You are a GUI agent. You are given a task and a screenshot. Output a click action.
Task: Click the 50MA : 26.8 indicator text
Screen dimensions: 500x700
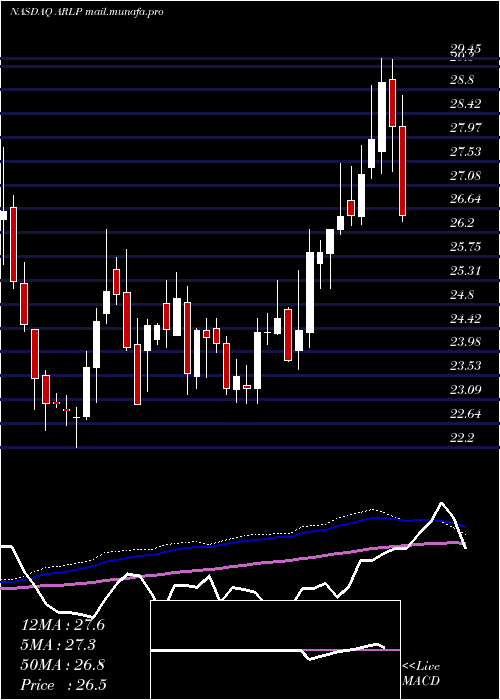(63, 665)
